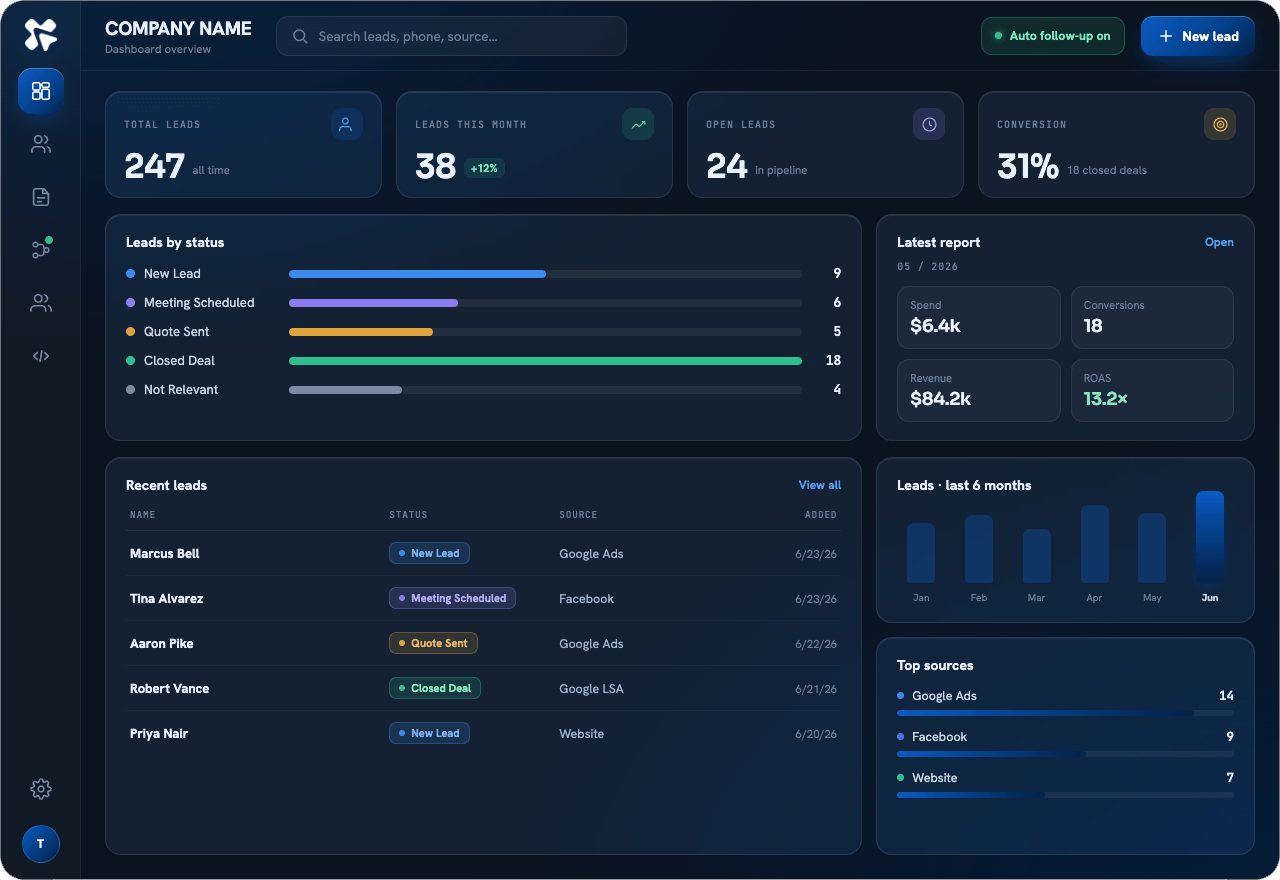Open the code embed icon in sidebar
This screenshot has width=1280, height=880.
41,356
